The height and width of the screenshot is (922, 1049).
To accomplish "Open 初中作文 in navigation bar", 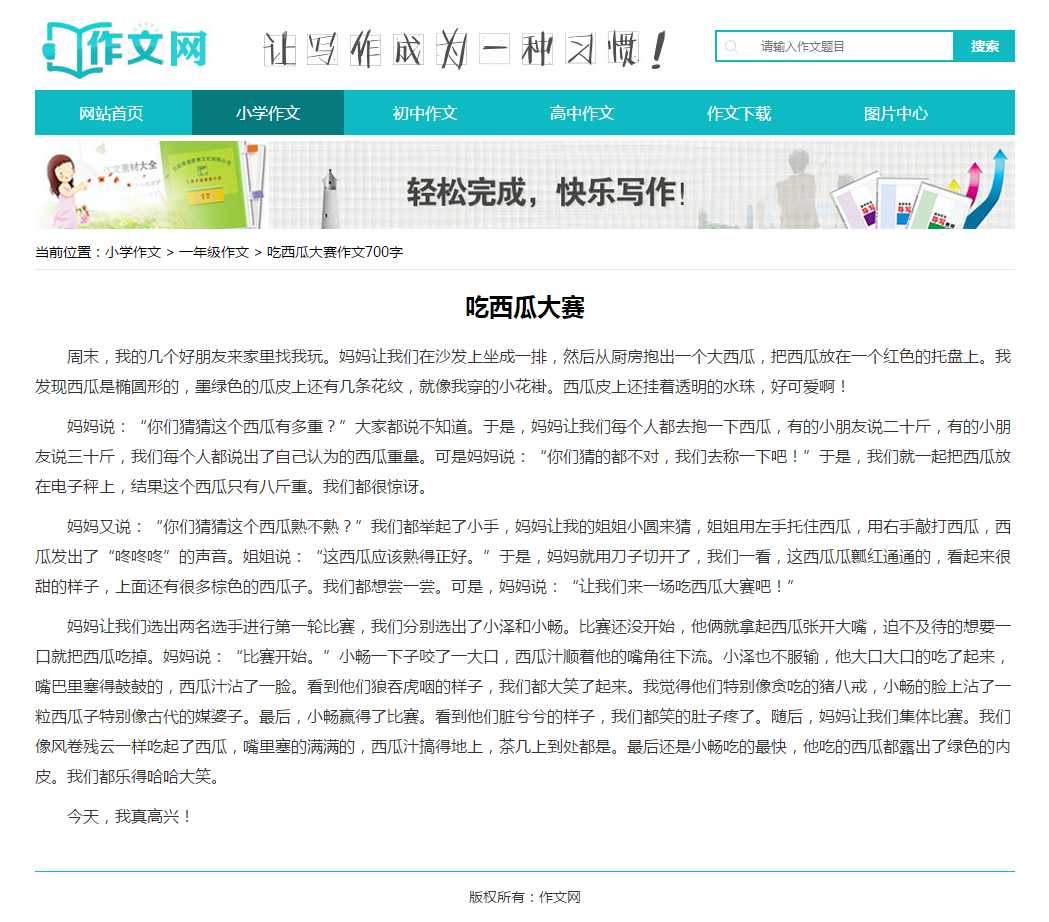I will (425, 113).
